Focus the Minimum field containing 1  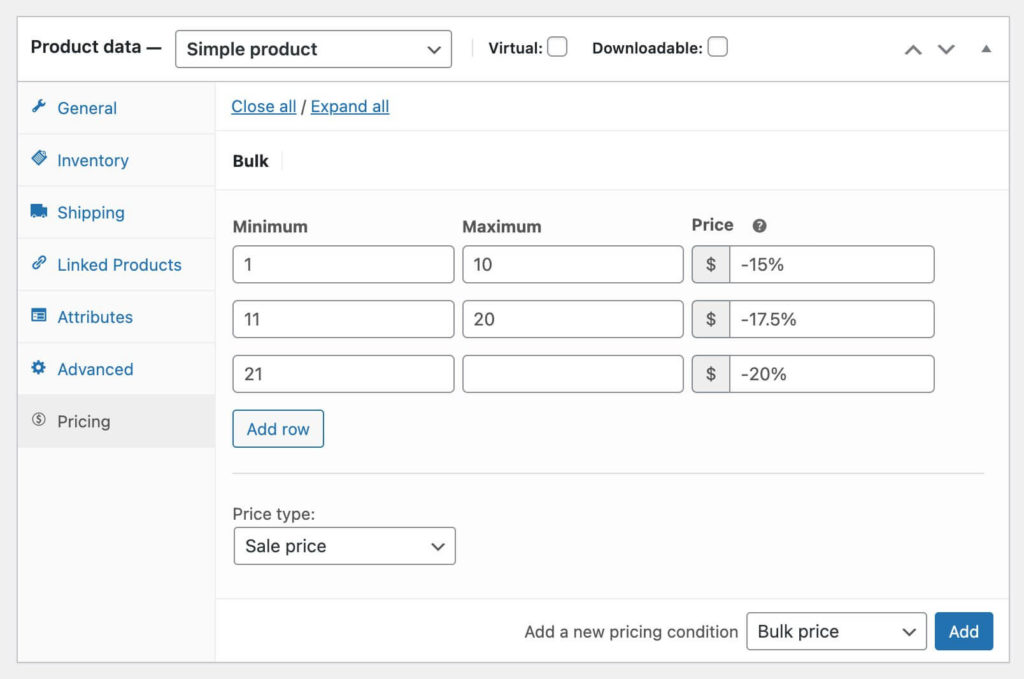click(x=344, y=264)
